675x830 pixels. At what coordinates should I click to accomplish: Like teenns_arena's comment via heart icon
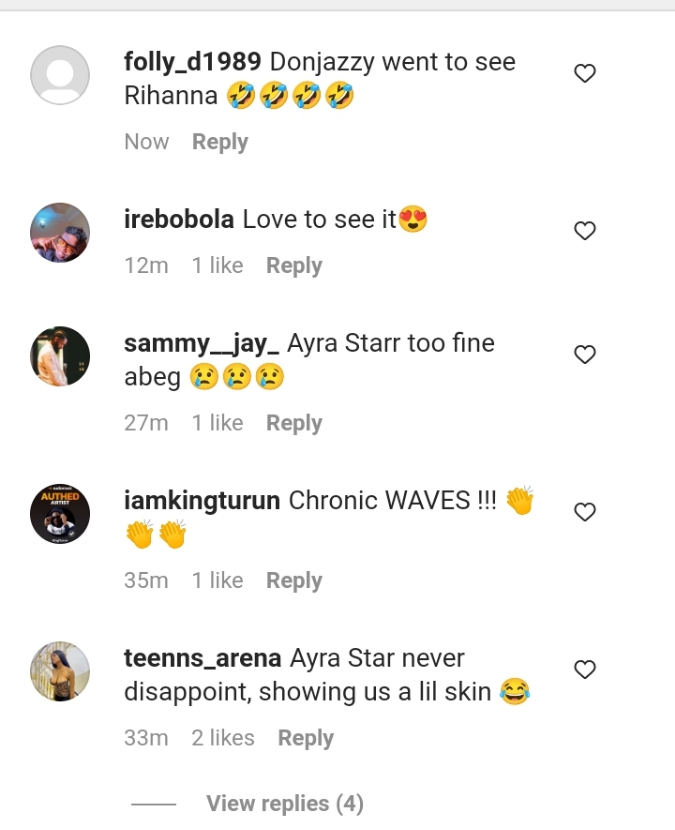[x=585, y=669]
